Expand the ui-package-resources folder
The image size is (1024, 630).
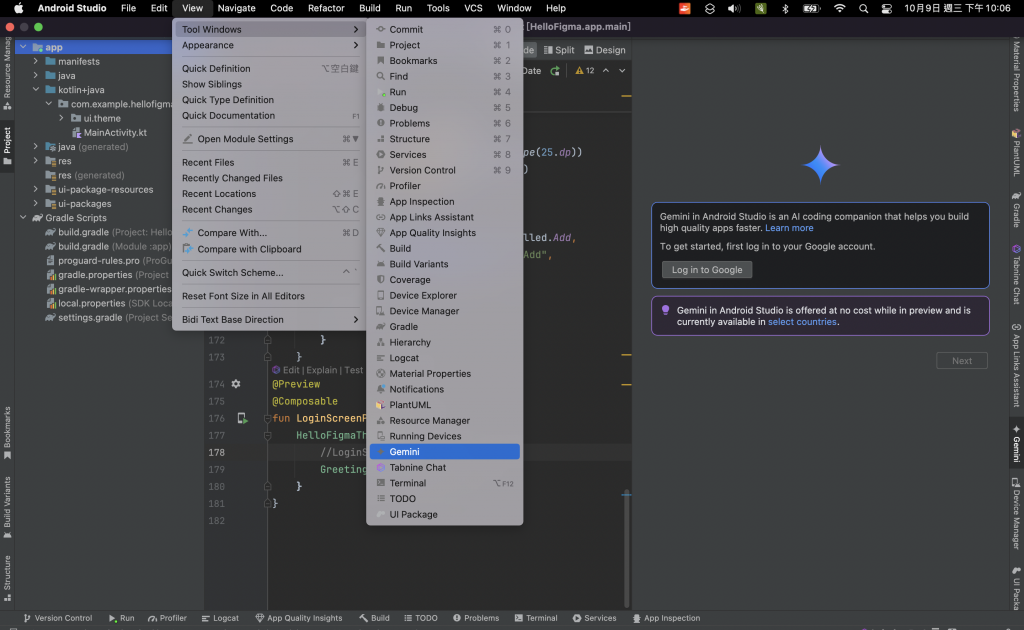pos(36,189)
